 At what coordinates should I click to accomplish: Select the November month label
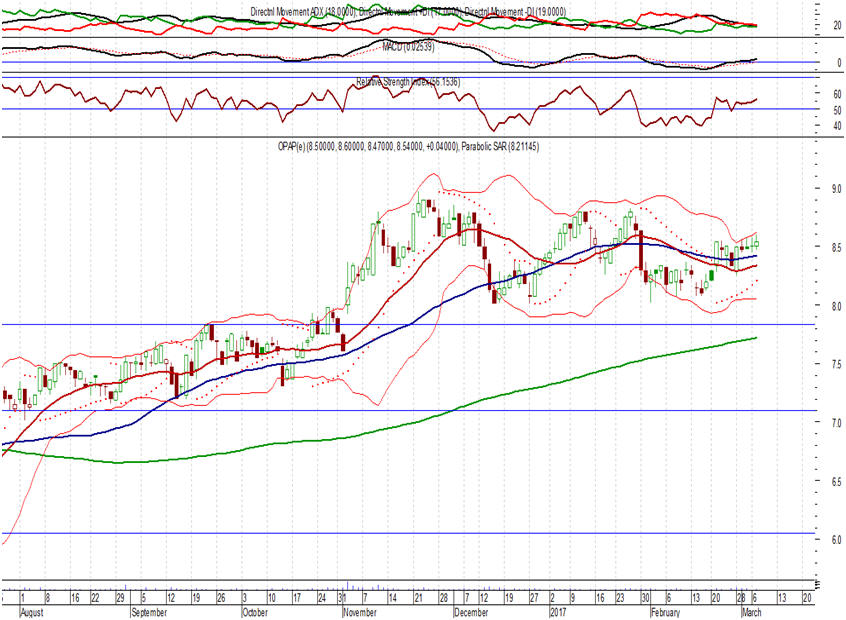coord(360,612)
